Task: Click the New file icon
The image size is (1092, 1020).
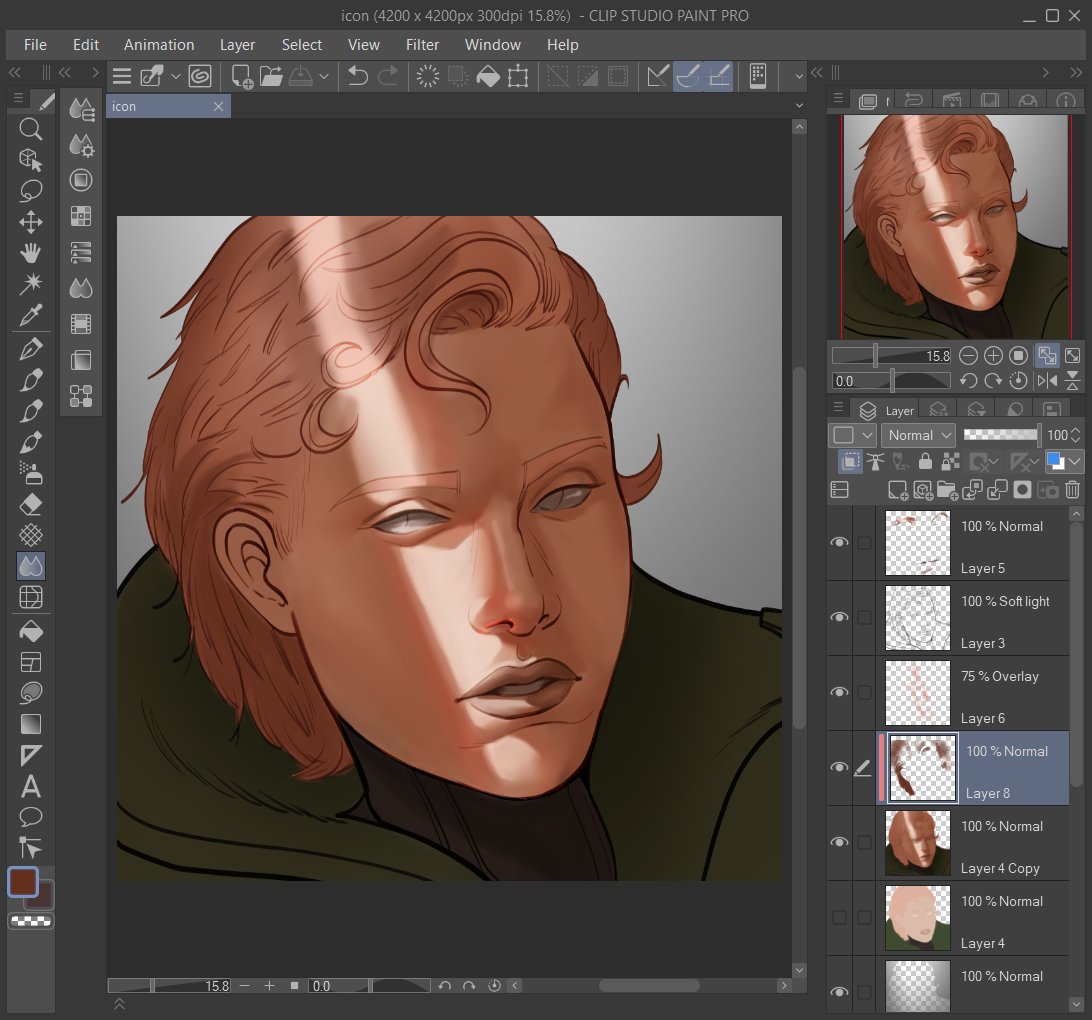Action: click(x=242, y=75)
